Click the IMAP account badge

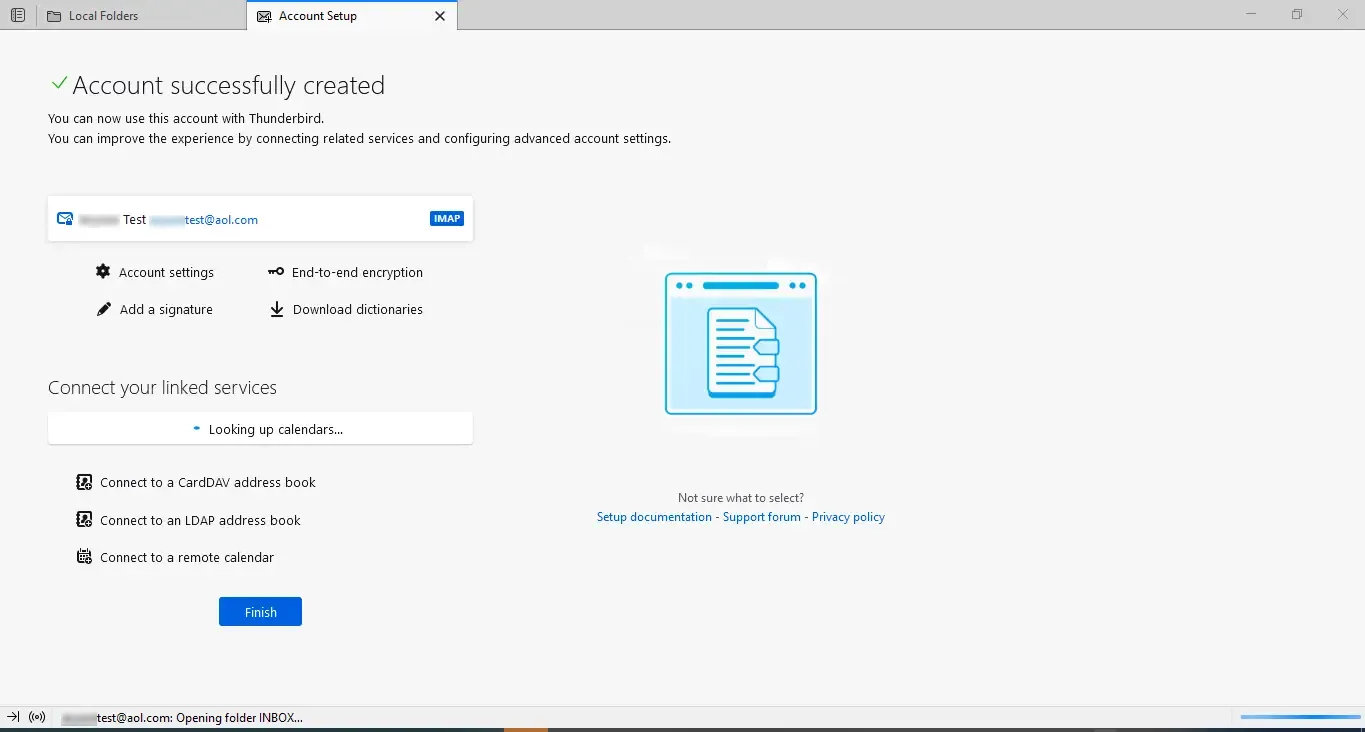(447, 219)
